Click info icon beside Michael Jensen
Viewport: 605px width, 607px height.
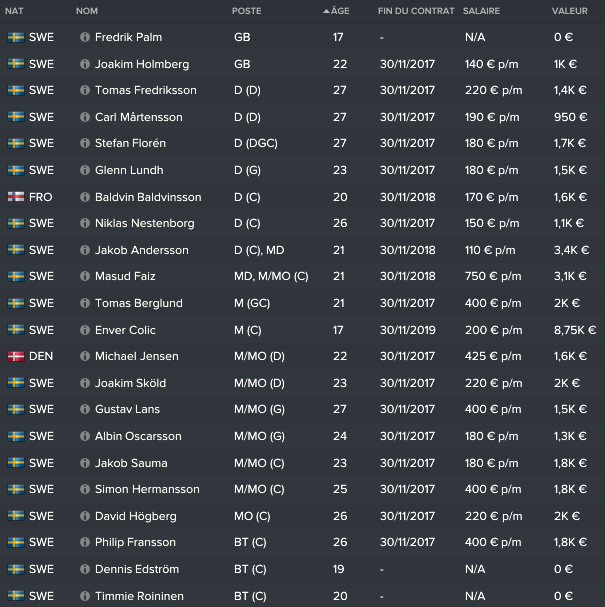click(x=84, y=357)
